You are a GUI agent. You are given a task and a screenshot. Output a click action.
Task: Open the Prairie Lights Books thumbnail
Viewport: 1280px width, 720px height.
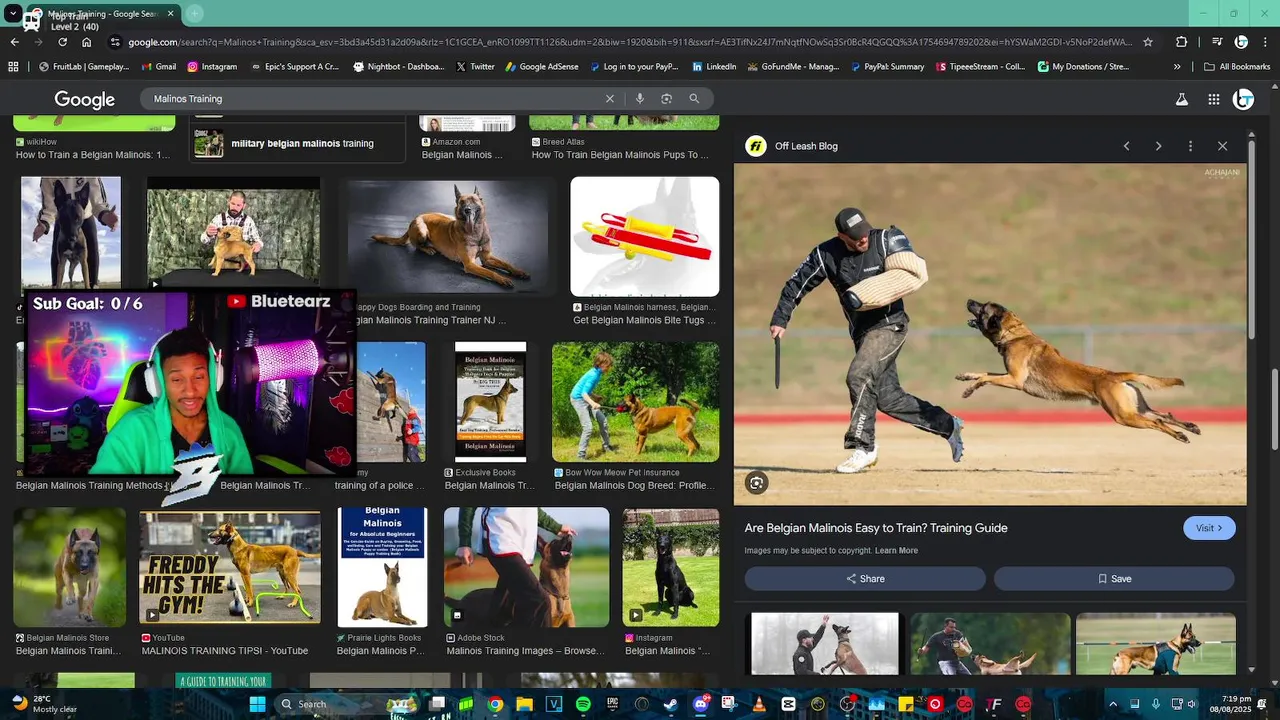click(382, 567)
